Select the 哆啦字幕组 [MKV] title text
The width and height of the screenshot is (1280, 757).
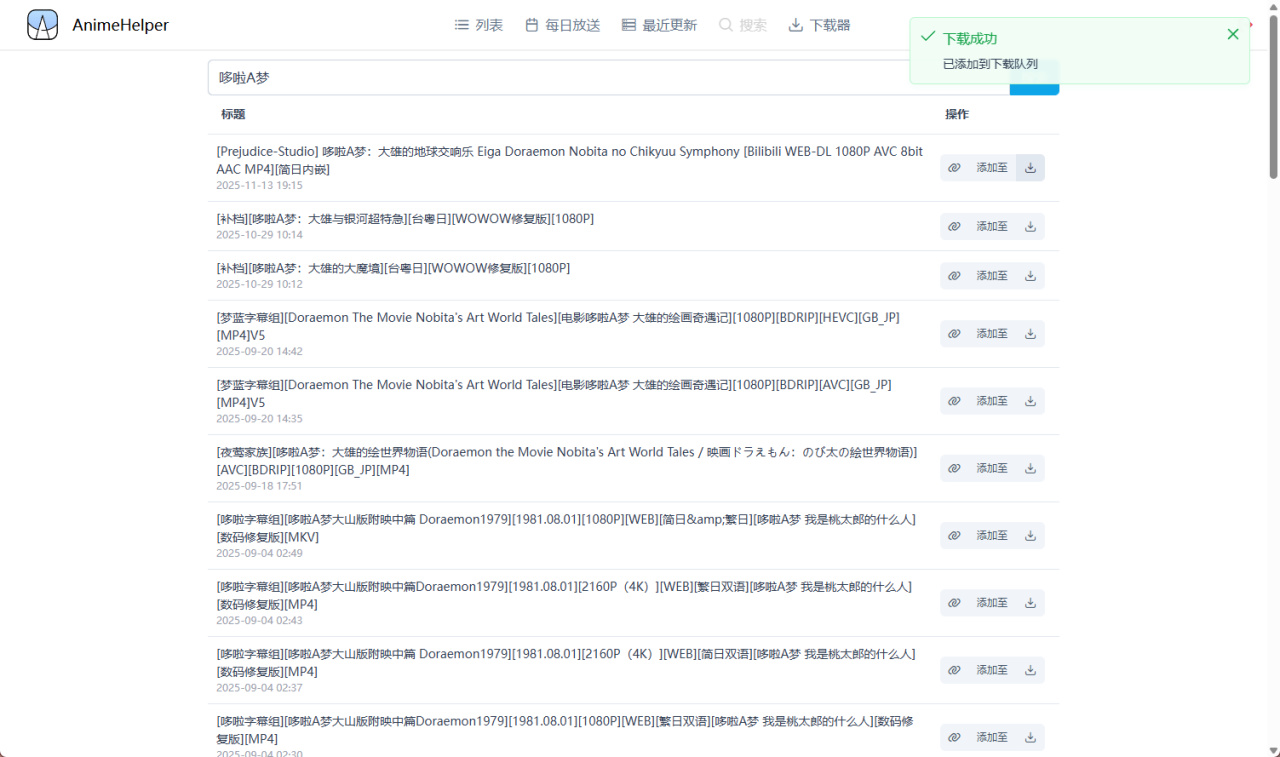pyautogui.click(x=566, y=528)
